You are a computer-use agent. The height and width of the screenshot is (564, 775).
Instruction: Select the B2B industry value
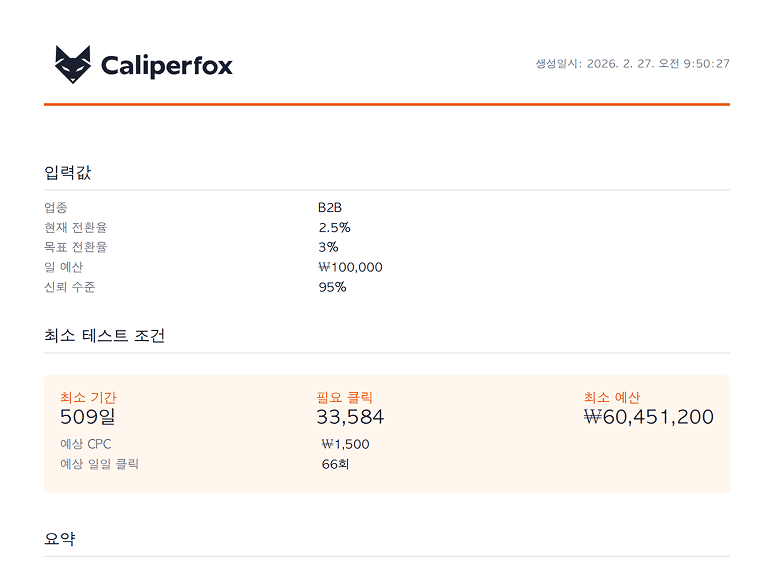point(330,208)
